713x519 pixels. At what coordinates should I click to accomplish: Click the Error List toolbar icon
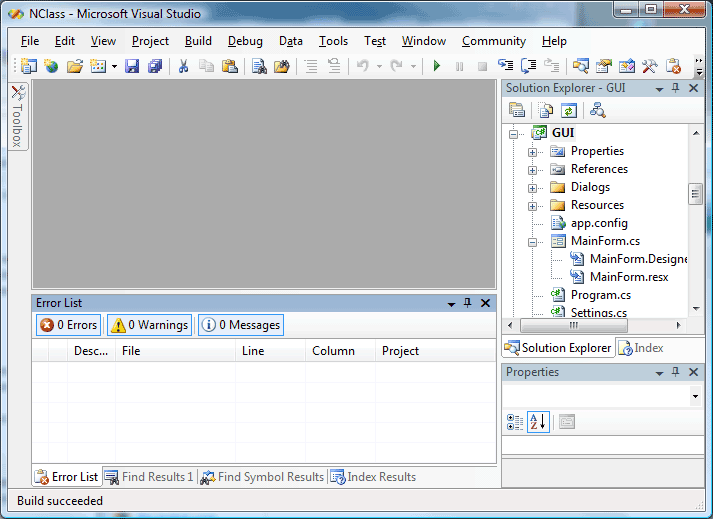(673, 66)
